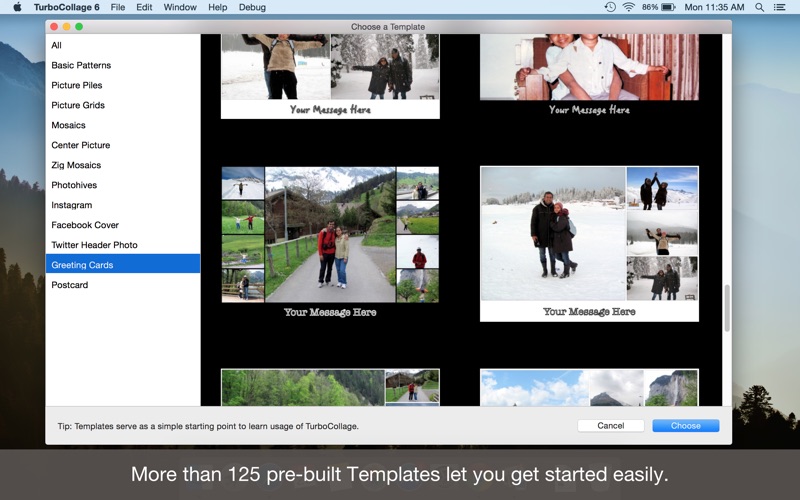Open the Notification Center list icon
800x500 pixels.
point(779,7)
